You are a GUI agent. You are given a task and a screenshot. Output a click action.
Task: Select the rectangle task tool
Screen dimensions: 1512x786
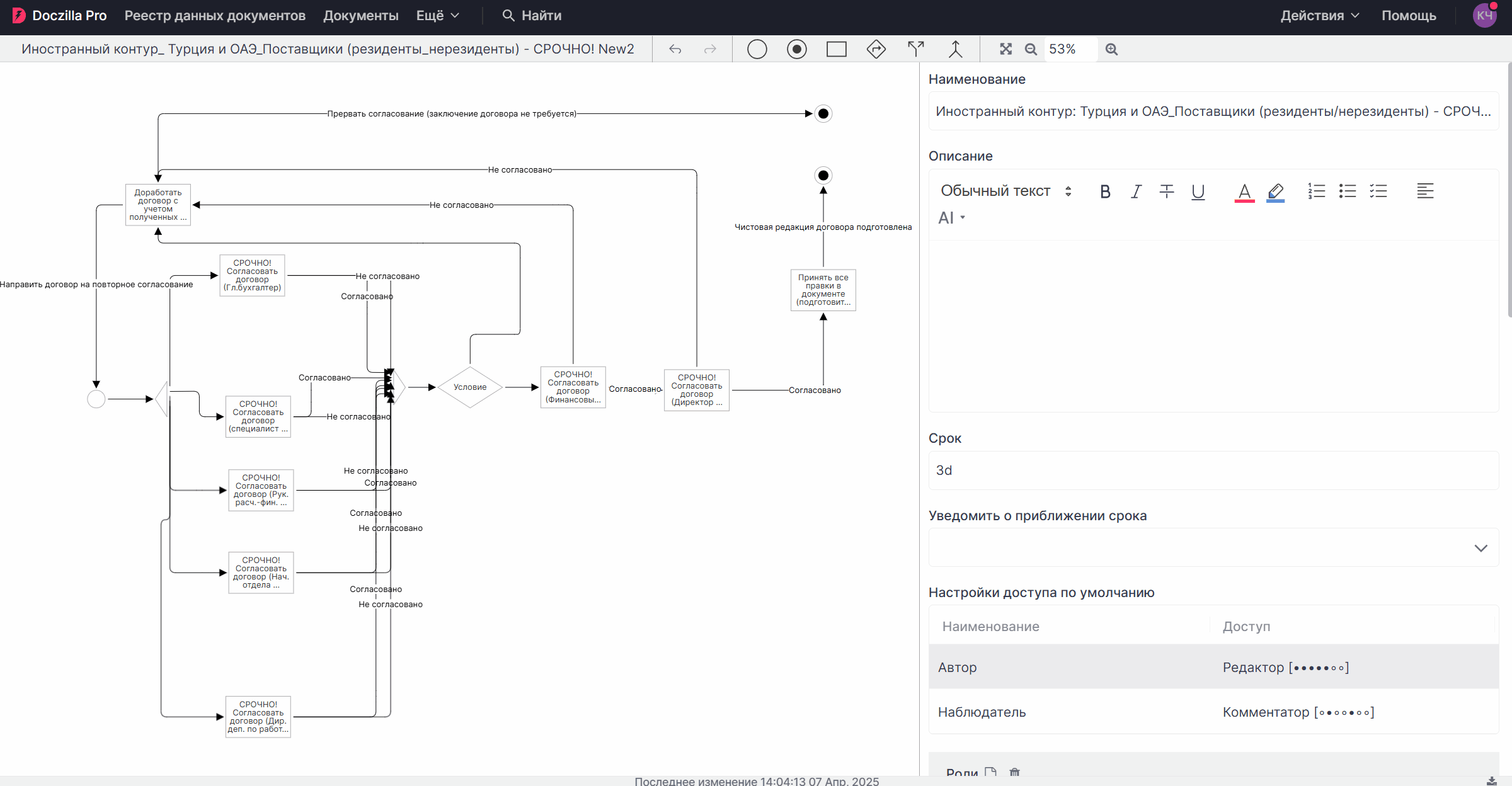(x=836, y=49)
